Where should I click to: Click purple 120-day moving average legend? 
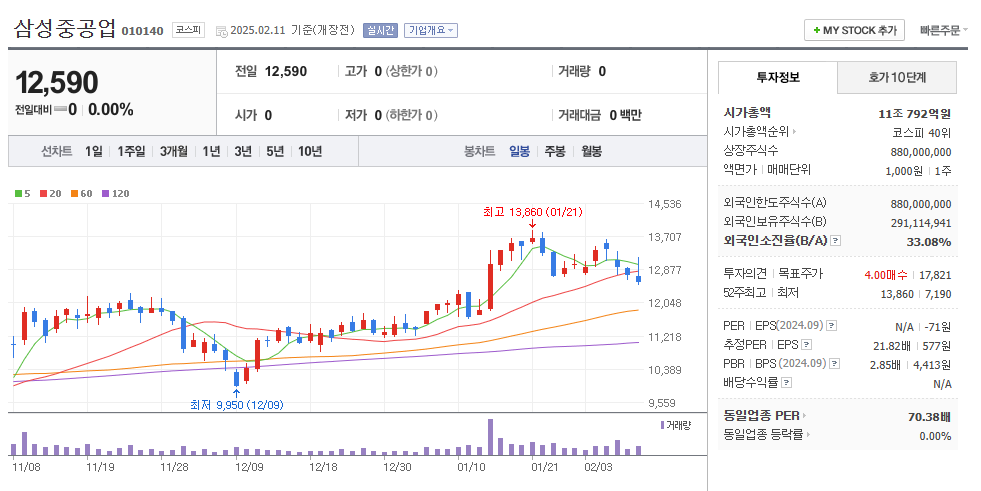tap(115, 194)
